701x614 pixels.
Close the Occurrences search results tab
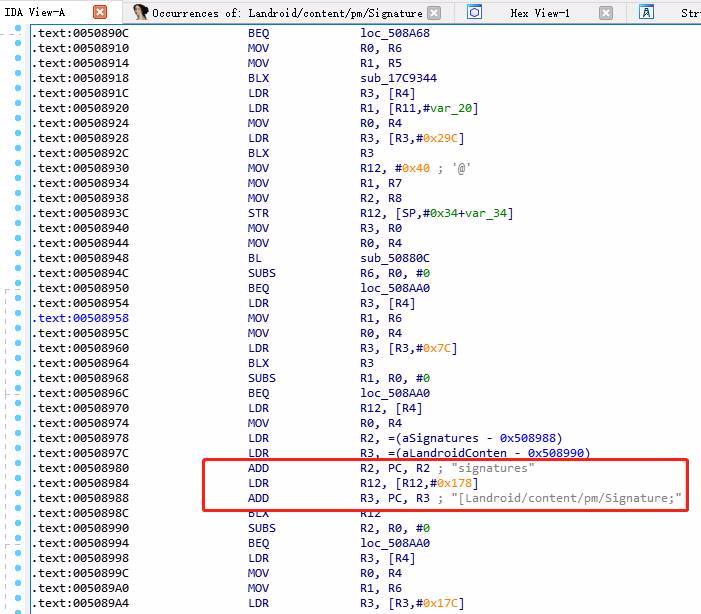pos(433,13)
